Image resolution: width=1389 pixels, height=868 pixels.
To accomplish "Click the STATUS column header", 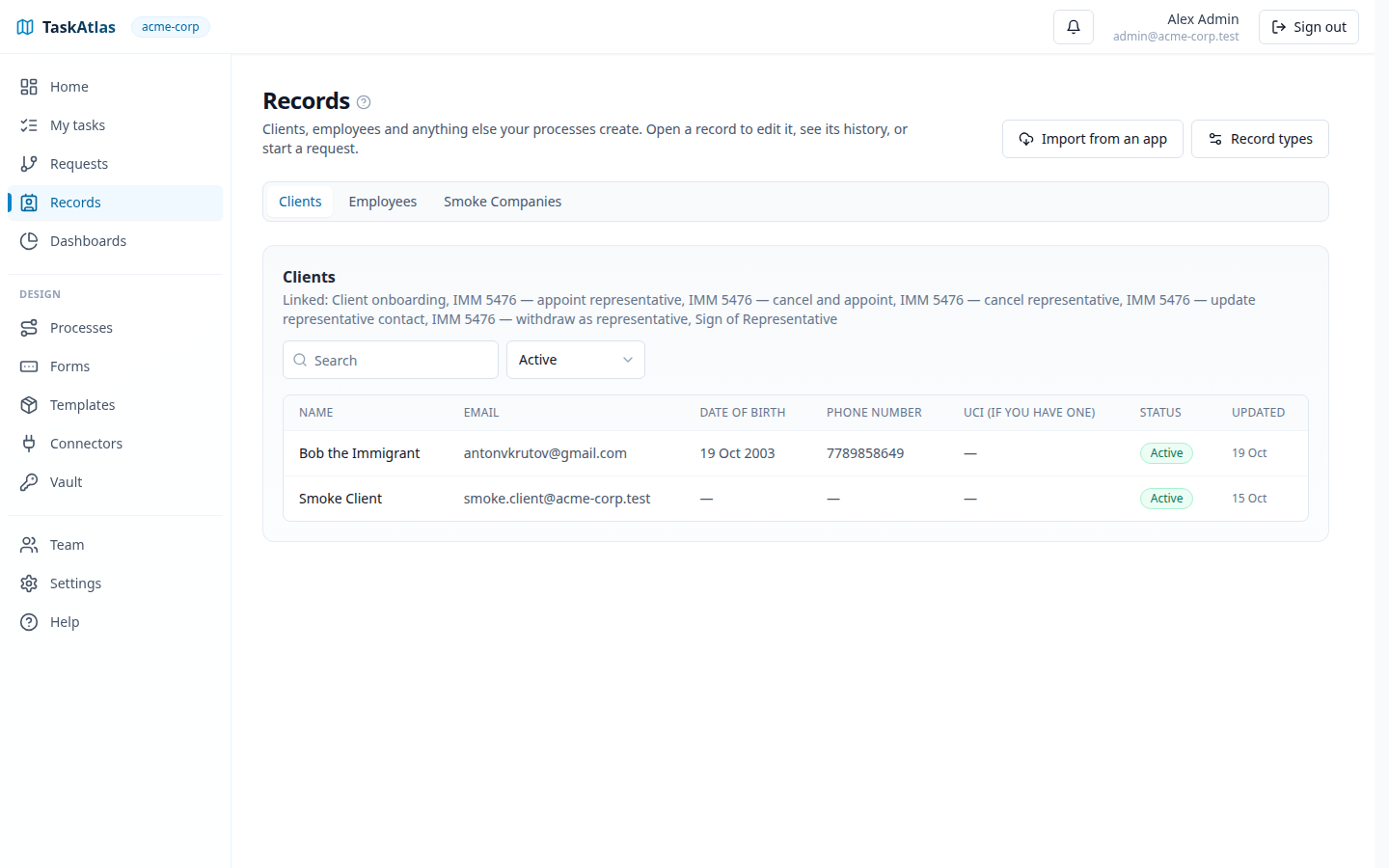I will tap(1160, 413).
